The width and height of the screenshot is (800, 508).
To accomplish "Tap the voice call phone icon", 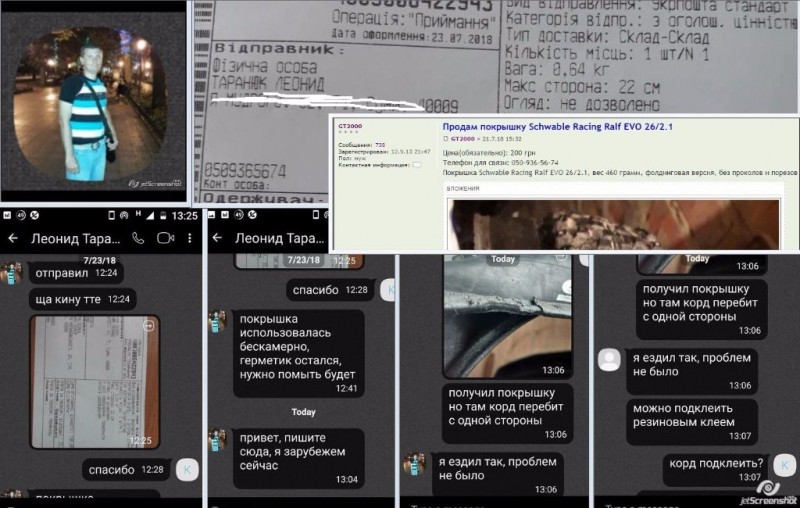I will 139,238.
